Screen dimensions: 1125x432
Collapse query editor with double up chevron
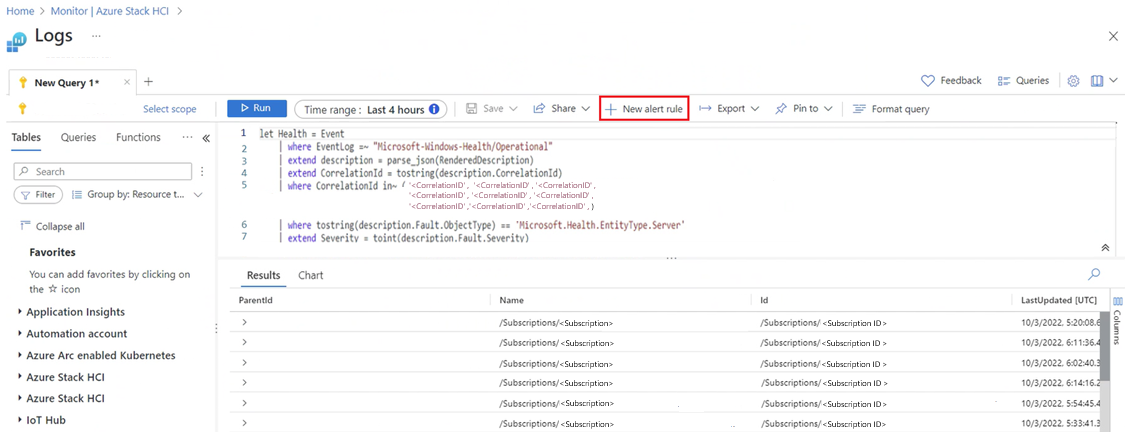(x=1106, y=248)
